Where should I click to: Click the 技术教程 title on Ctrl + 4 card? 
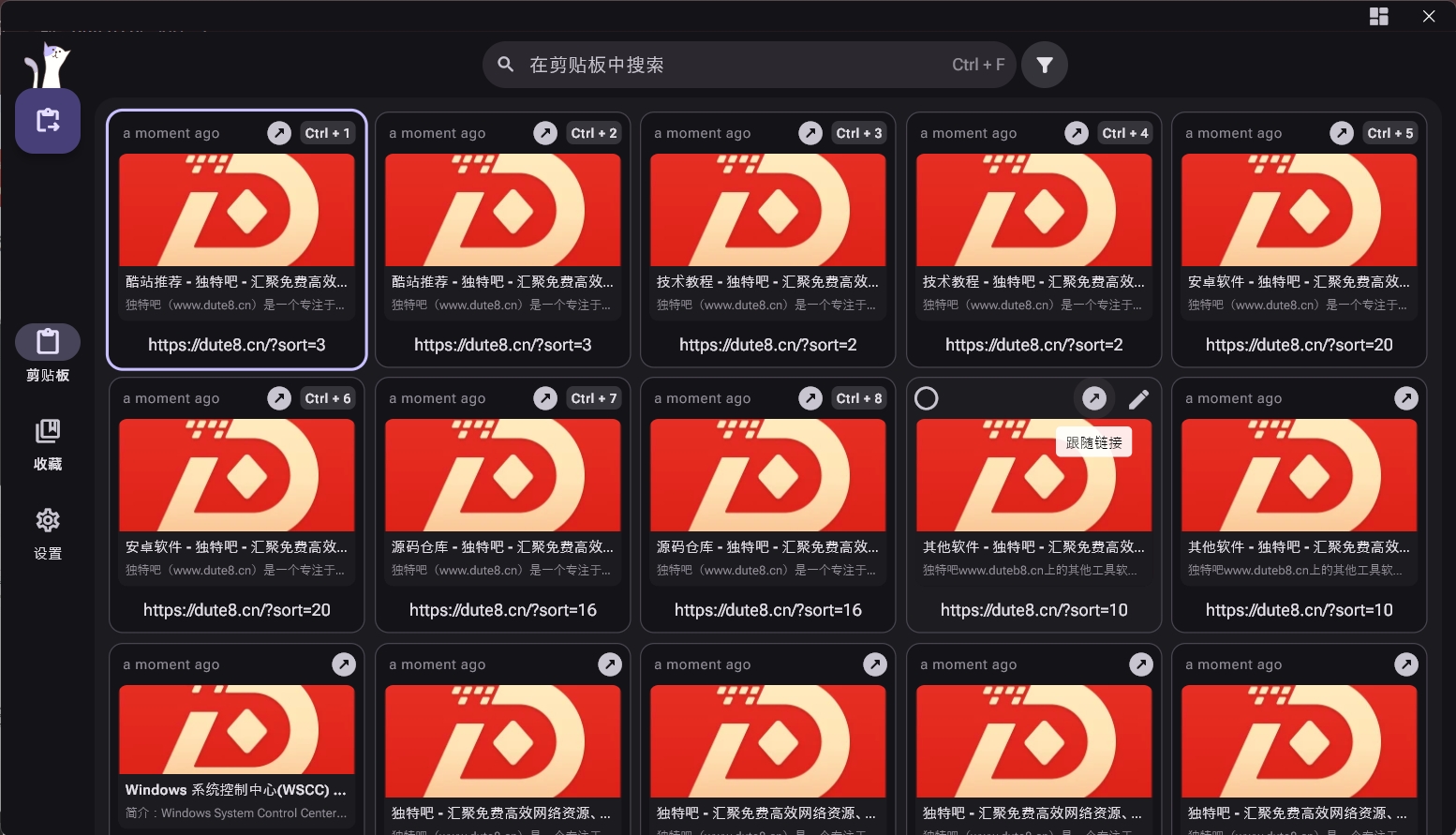tap(1033, 282)
